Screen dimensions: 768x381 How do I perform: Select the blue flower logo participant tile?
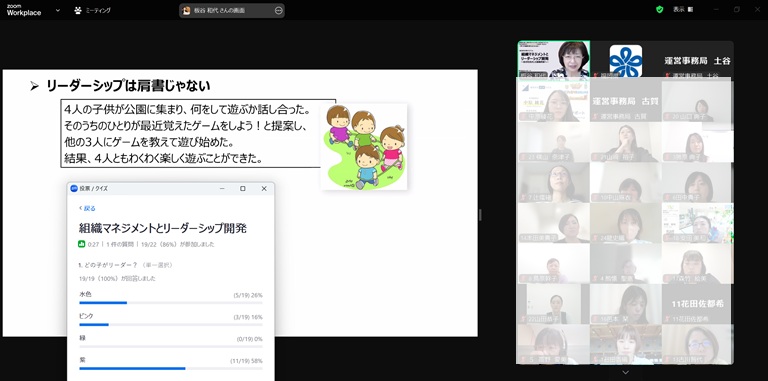click(x=625, y=59)
